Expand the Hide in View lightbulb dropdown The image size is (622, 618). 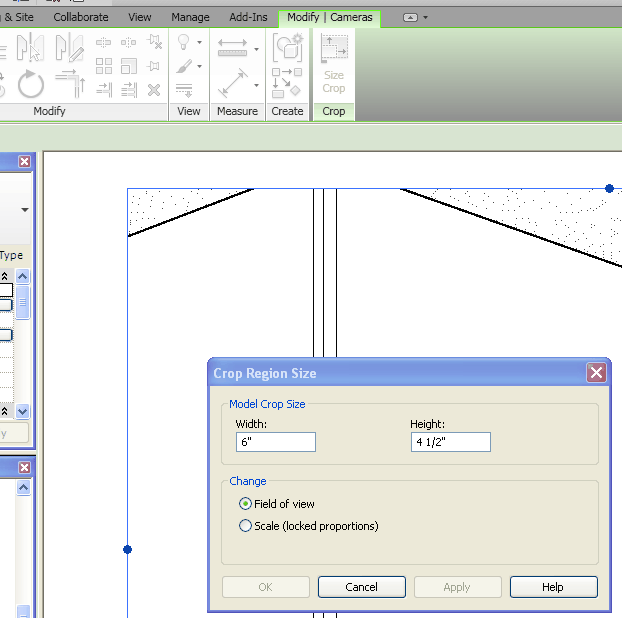click(x=199, y=43)
